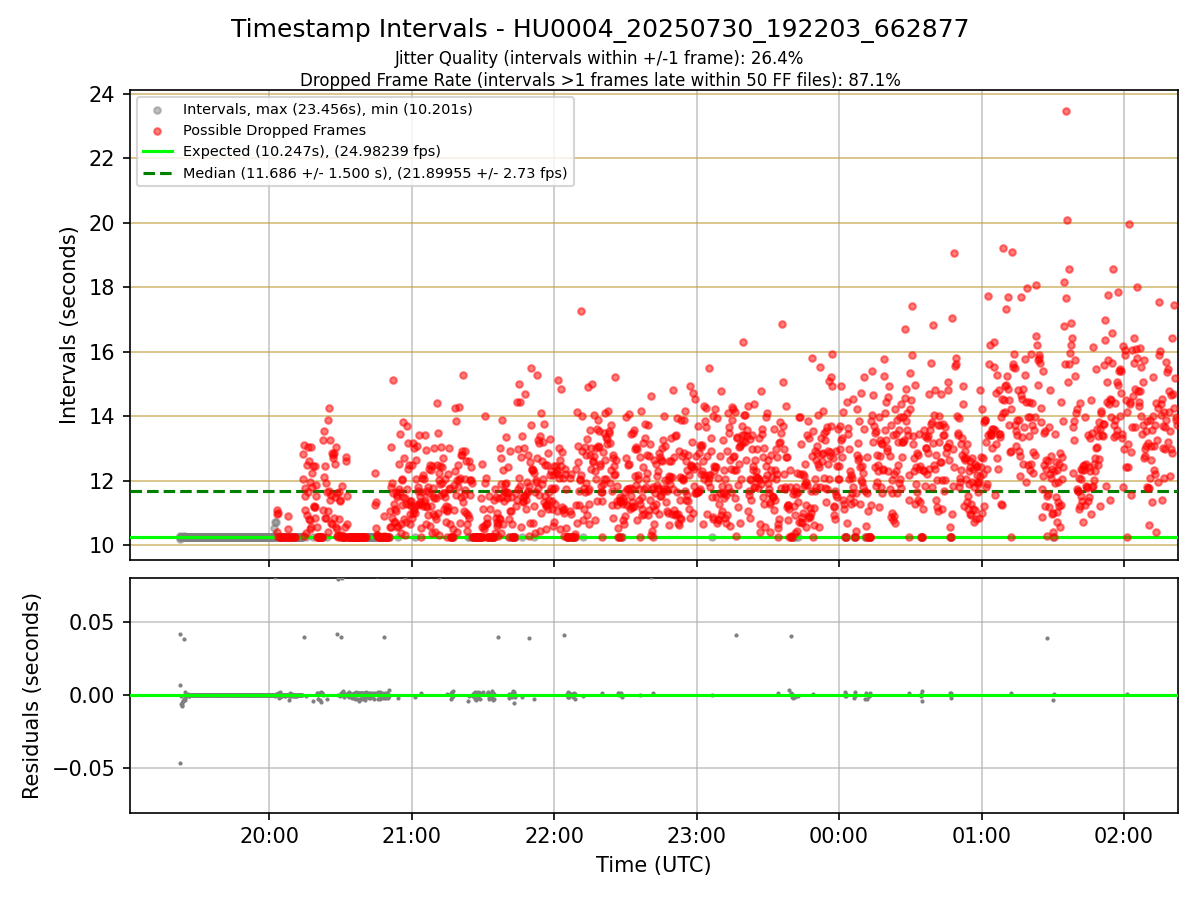Image resolution: width=1200 pixels, height=900 pixels.
Task: Click the '20' y-axis tick label on the intervals axis
Action: pos(101,223)
